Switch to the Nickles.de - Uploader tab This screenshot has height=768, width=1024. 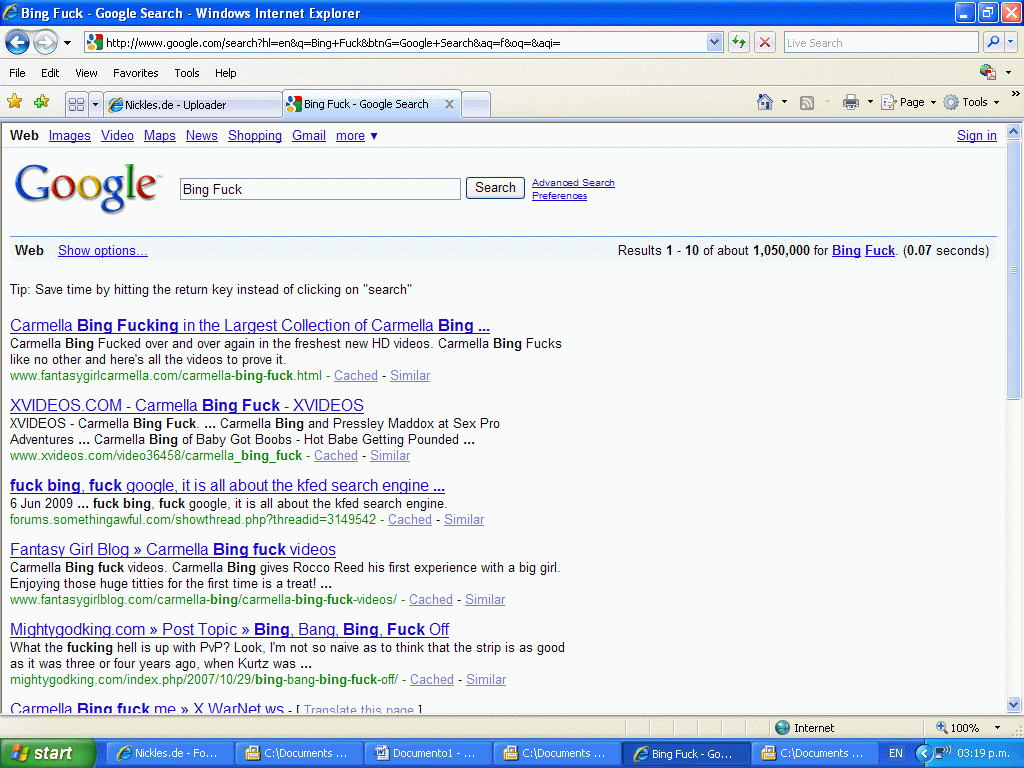(193, 104)
